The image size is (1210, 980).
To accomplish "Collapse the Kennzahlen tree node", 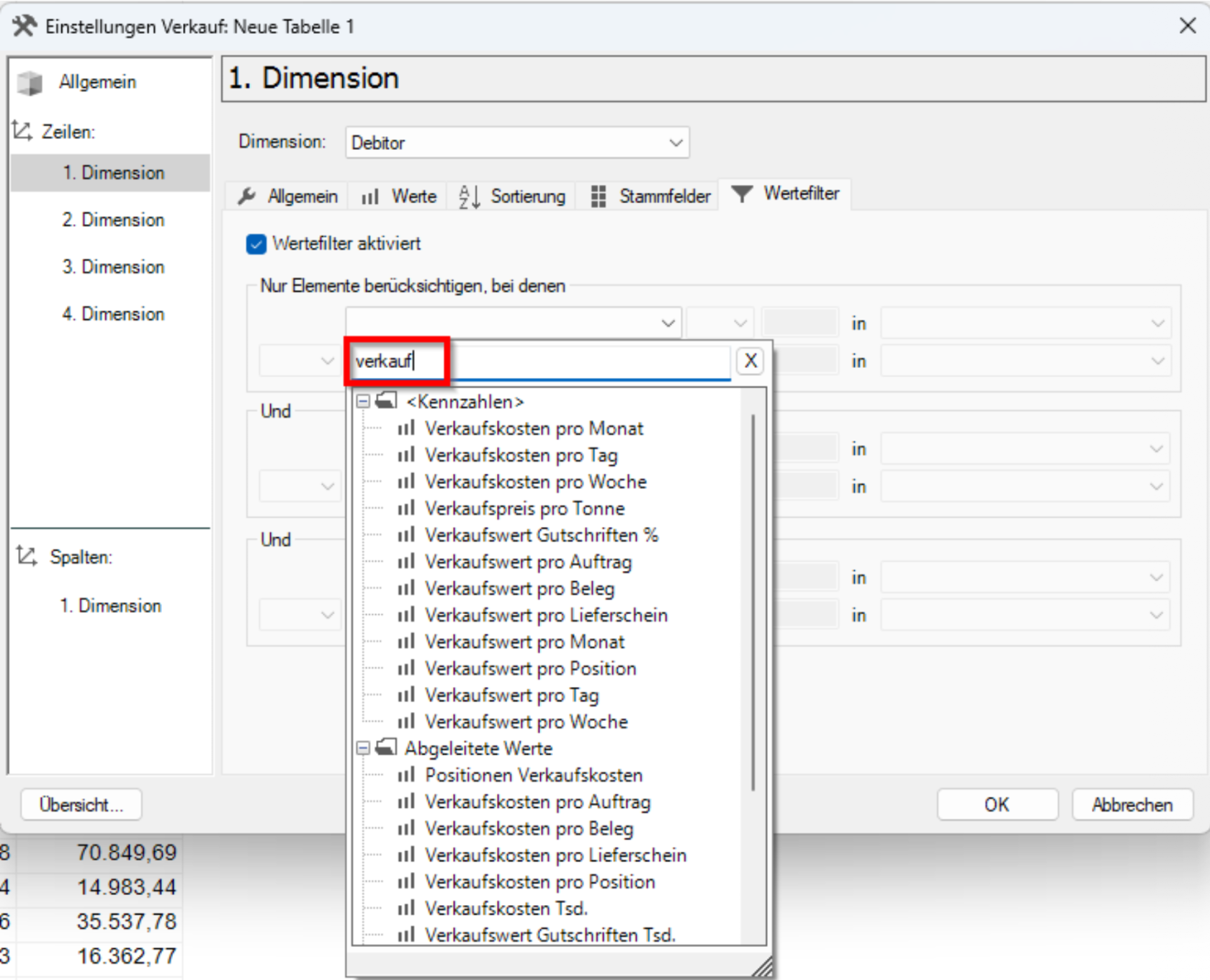I will coord(363,401).
